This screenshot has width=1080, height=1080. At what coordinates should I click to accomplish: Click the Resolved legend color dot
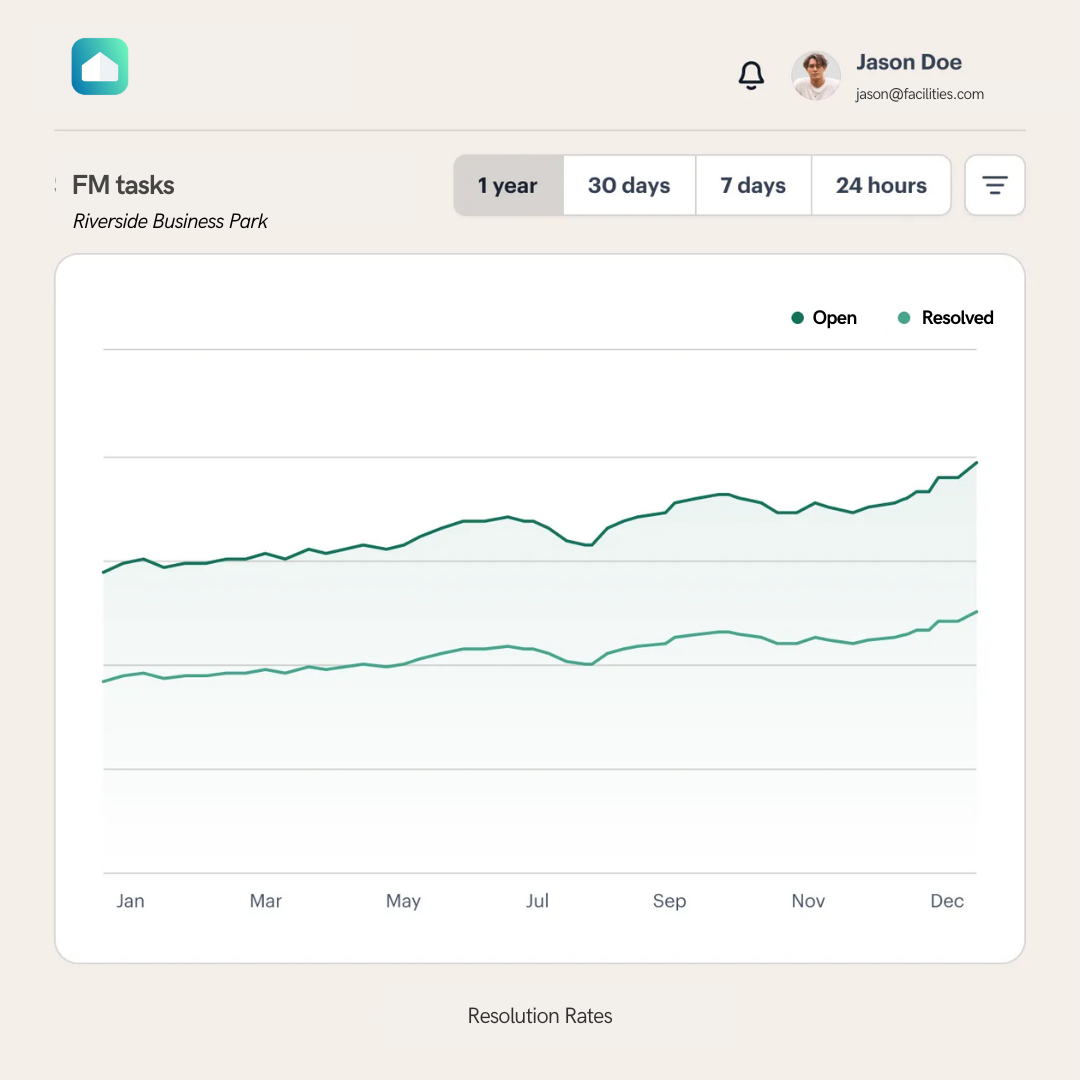905,318
